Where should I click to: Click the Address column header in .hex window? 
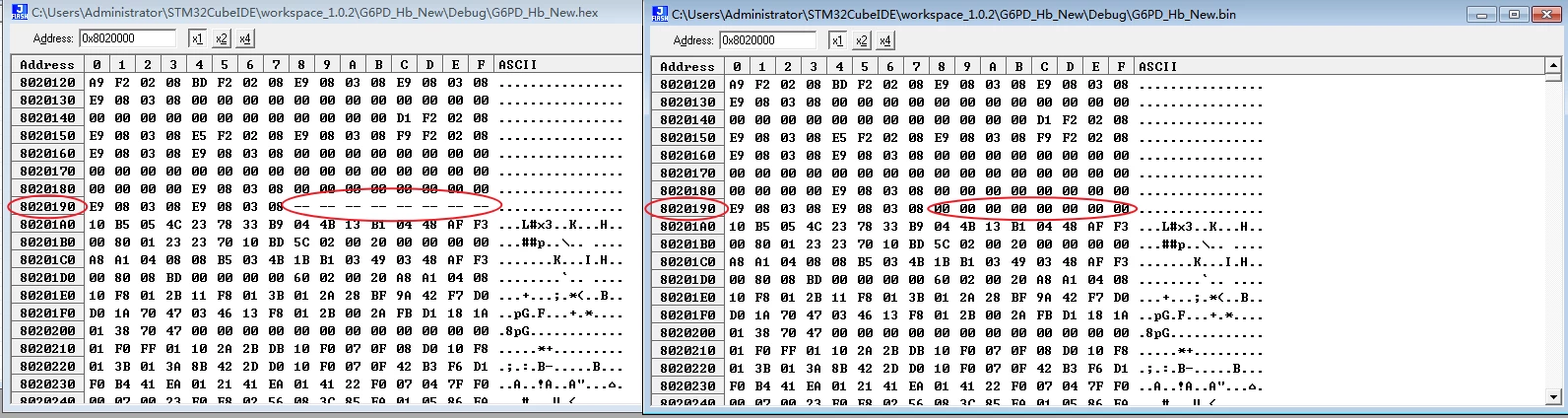[x=47, y=64]
